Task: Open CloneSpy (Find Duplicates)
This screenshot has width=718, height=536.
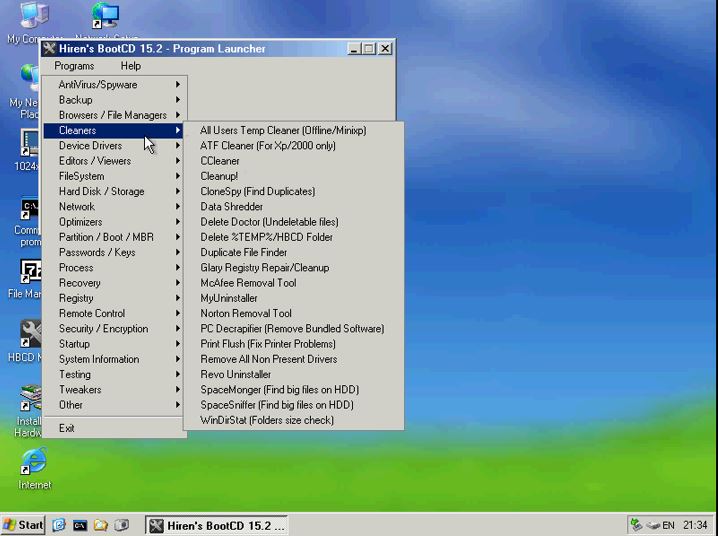Action: coord(294,191)
